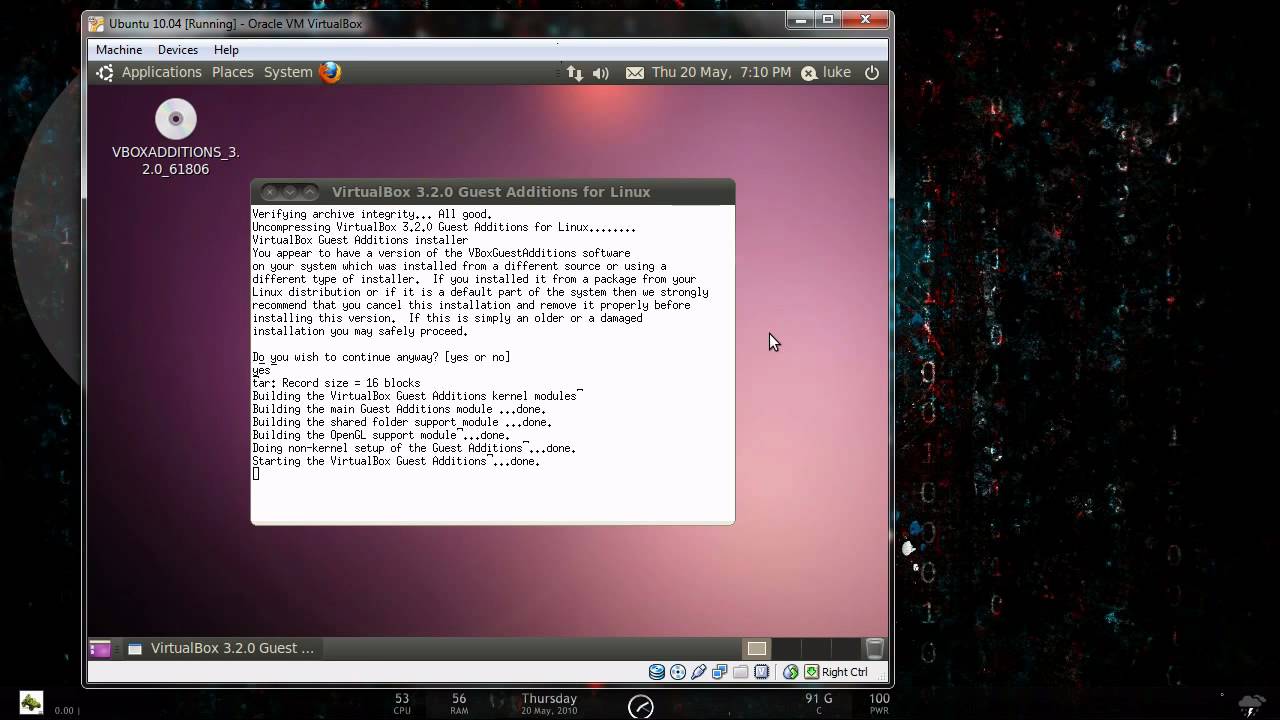Viewport: 1280px width, 720px height.
Task: Click the Ubuntu logo icon in the panel
Action: (x=105, y=72)
